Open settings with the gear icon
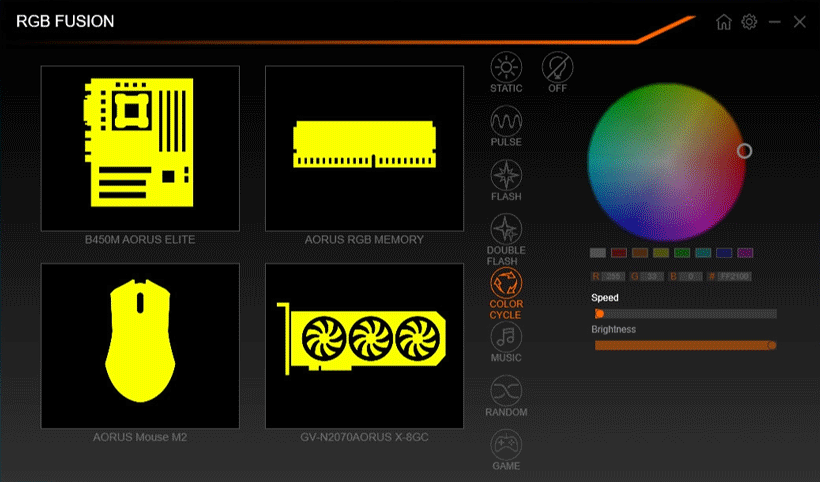Viewport: 820px width, 482px height. [749, 22]
